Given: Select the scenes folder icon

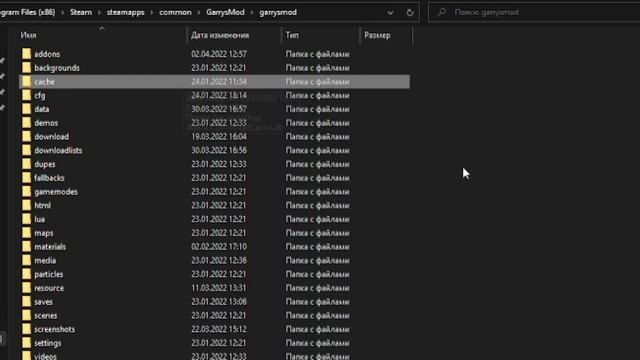Looking at the screenshot, I should point(27,316).
